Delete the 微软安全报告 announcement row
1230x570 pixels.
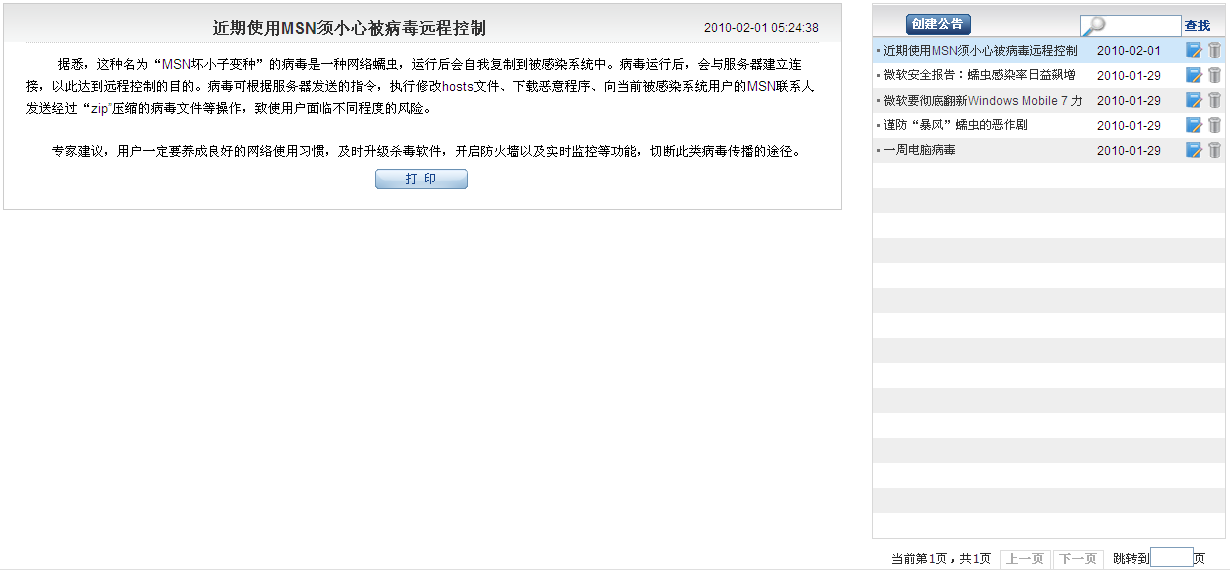pos(1214,75)
